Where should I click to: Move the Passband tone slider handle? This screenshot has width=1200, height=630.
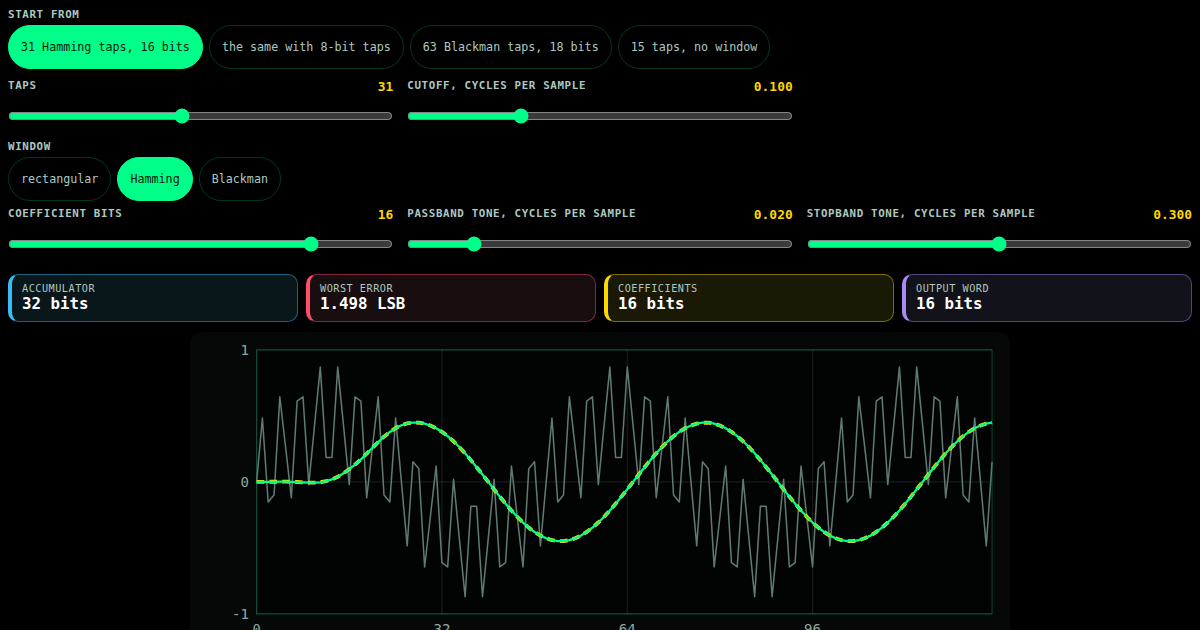click(474, 244)
